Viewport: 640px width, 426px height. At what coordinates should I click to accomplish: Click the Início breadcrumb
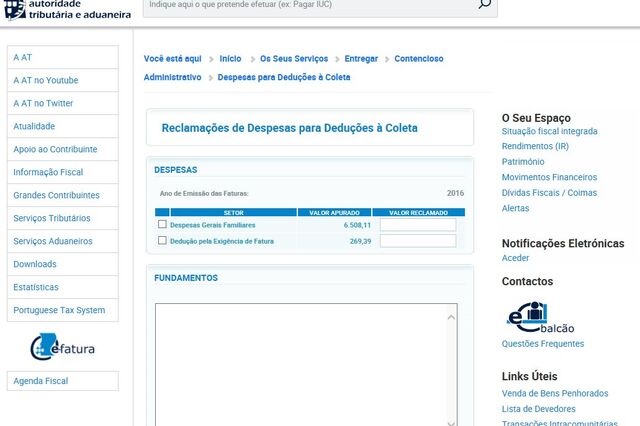pyautogui.click(x=230, y=59)
